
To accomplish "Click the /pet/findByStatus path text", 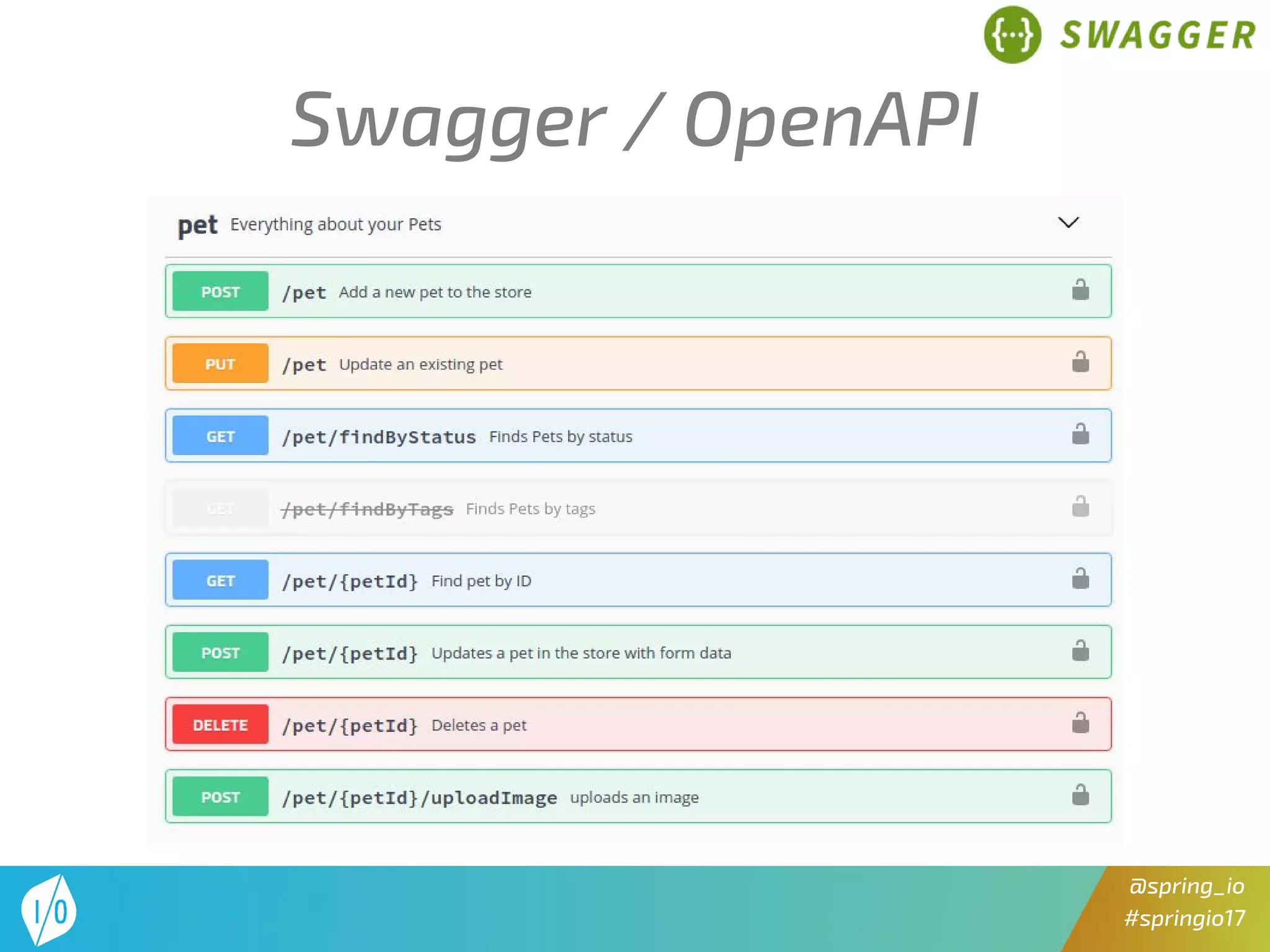I will [x=379, y=437].
